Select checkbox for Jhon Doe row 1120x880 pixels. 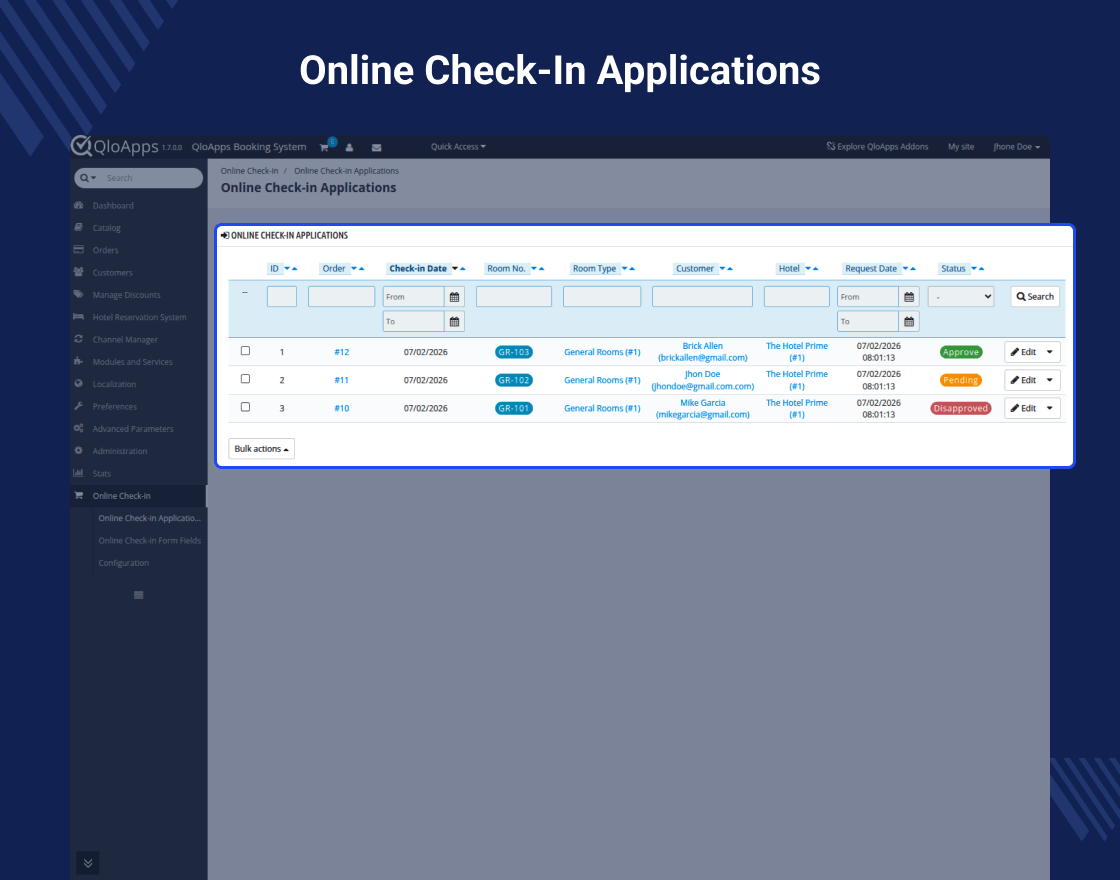click(245, 379)
